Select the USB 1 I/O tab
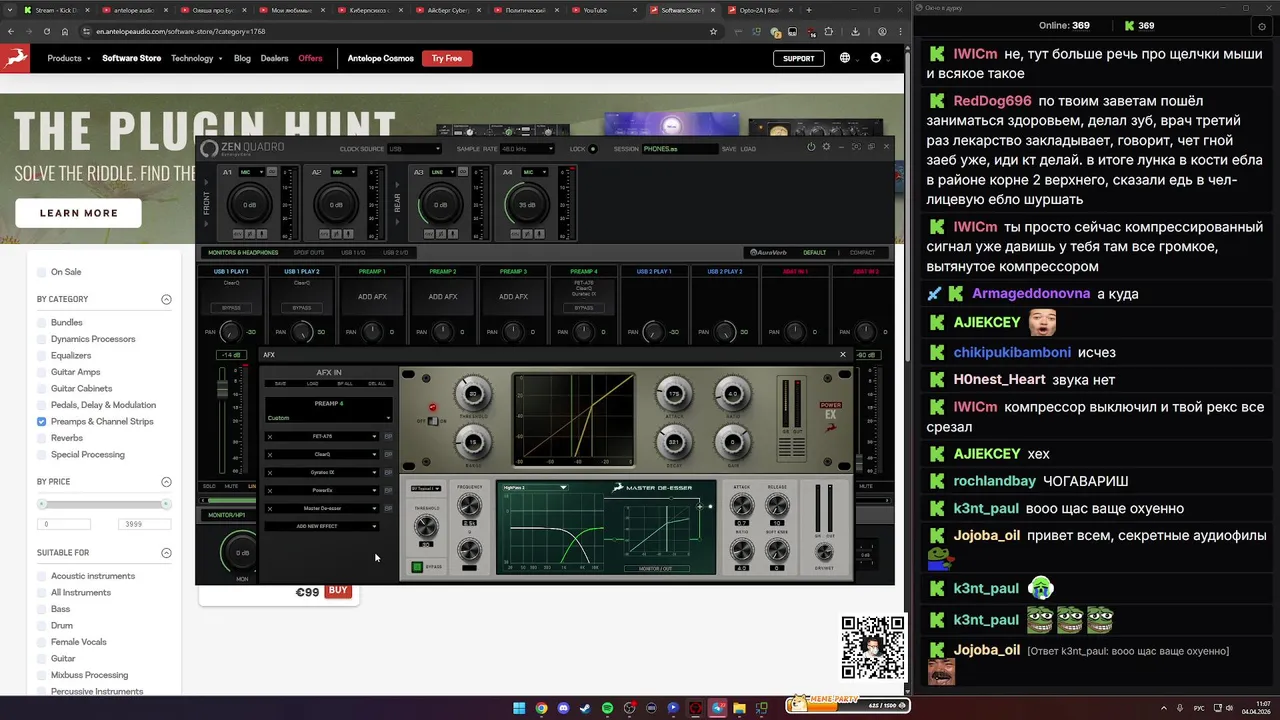The image size is (1280, 720). 353,253
